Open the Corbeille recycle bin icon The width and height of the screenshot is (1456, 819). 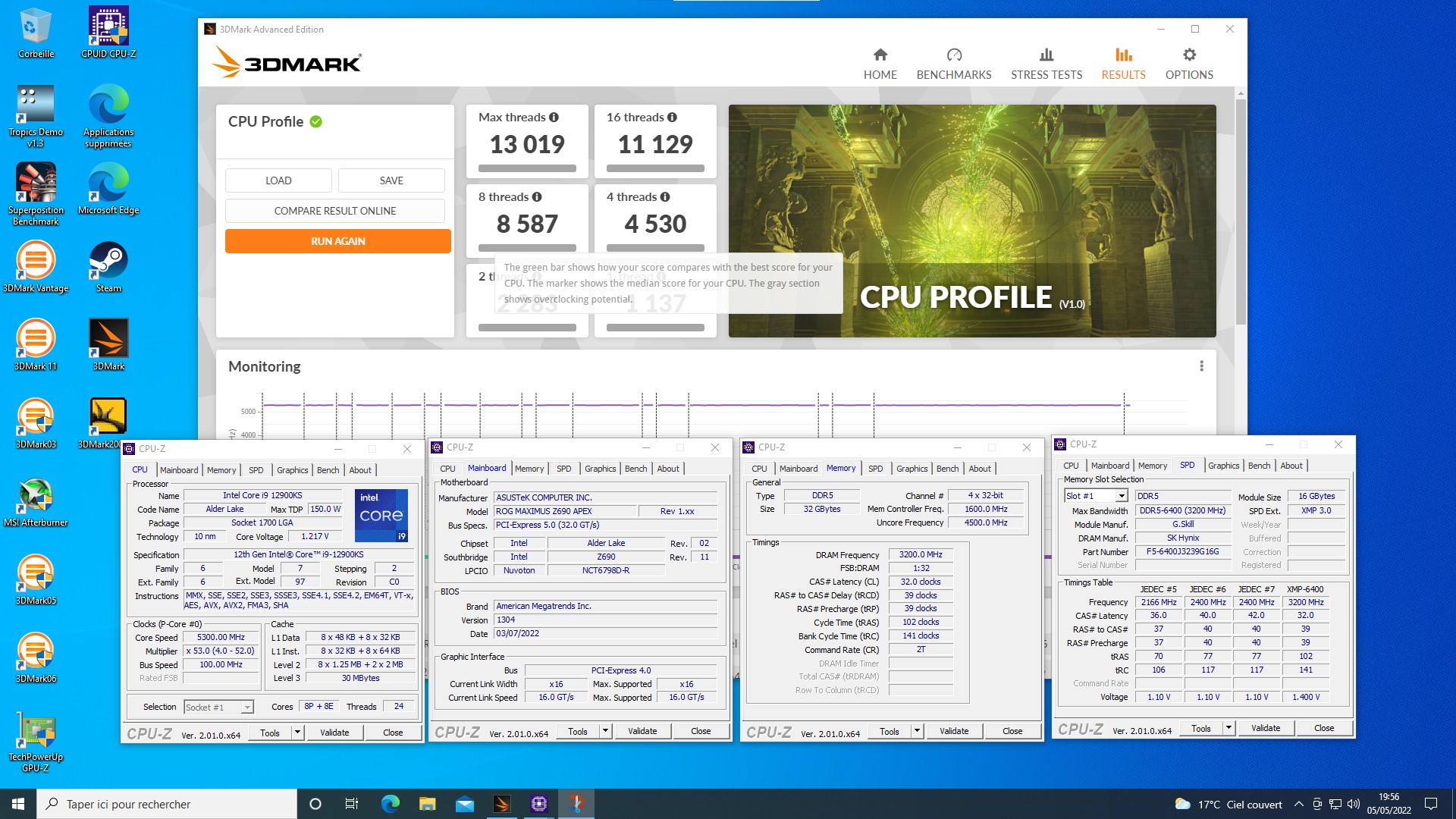[36, 33]
